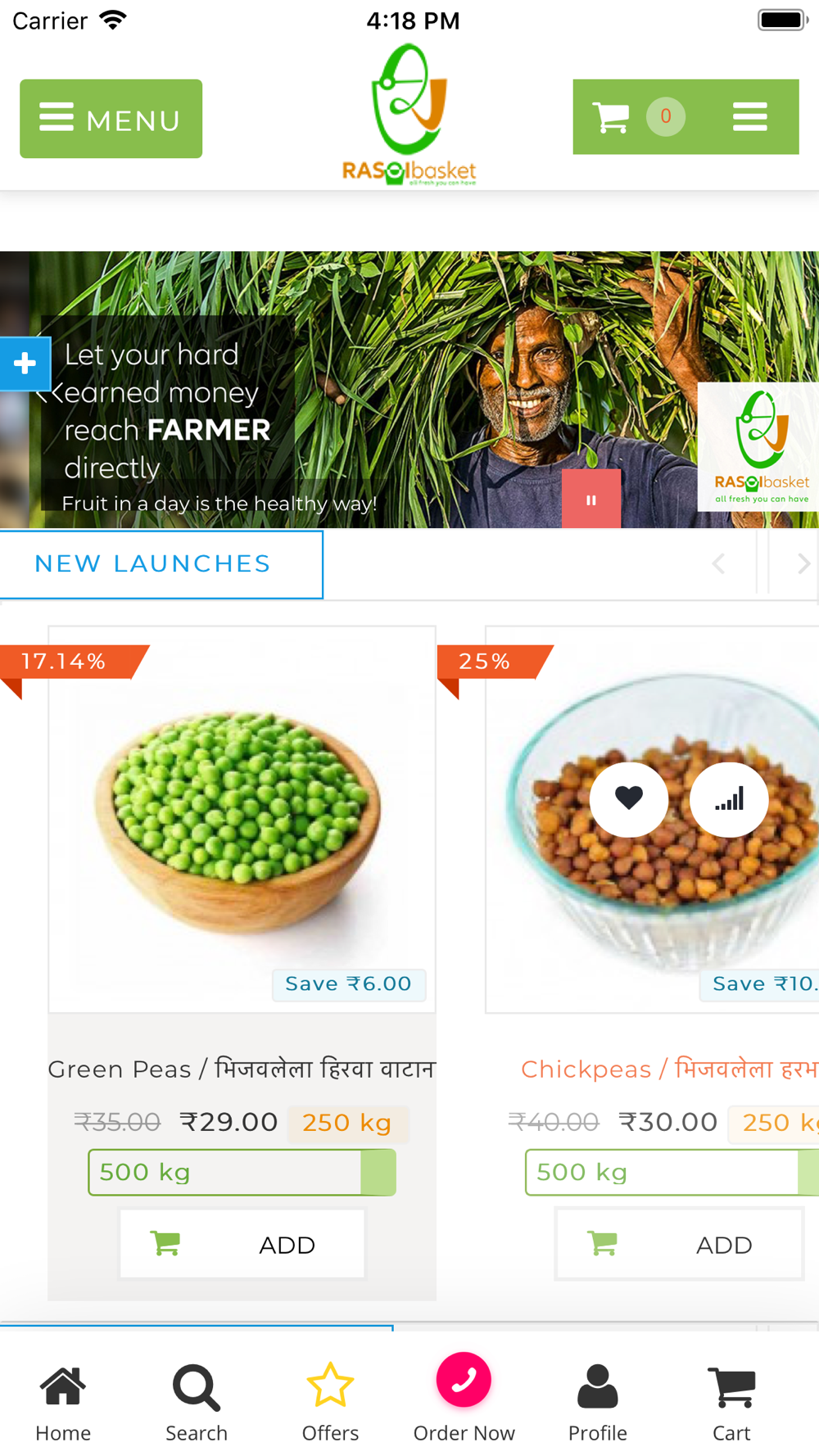The height and width of the screenshot is (1456, 819).
Task: Add Green Peas to cart
Action: pyautogui.click(x=242, y=1244)
